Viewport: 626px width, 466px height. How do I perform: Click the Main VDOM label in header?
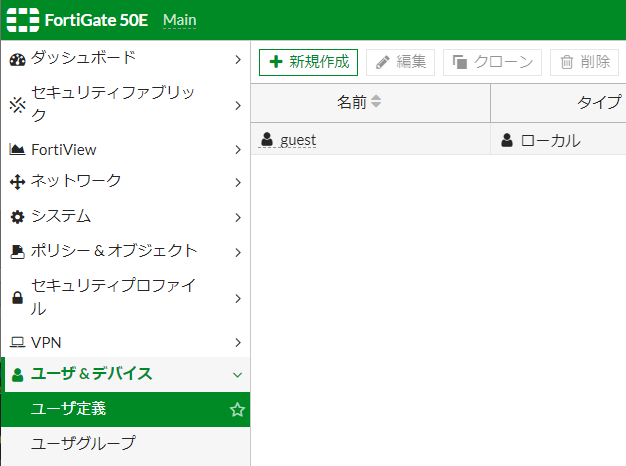180,20
